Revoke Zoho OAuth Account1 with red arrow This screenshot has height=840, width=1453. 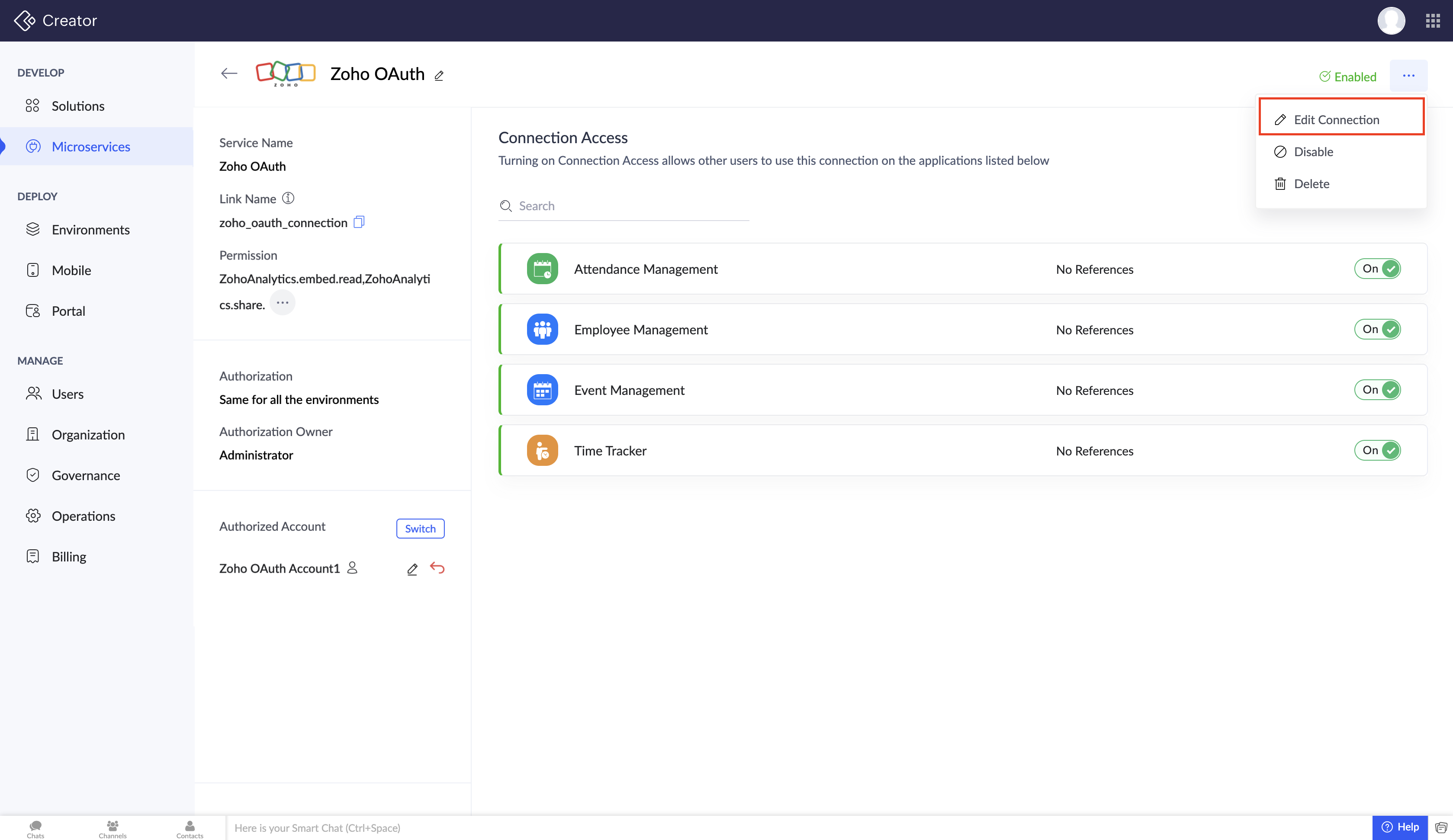437,568
